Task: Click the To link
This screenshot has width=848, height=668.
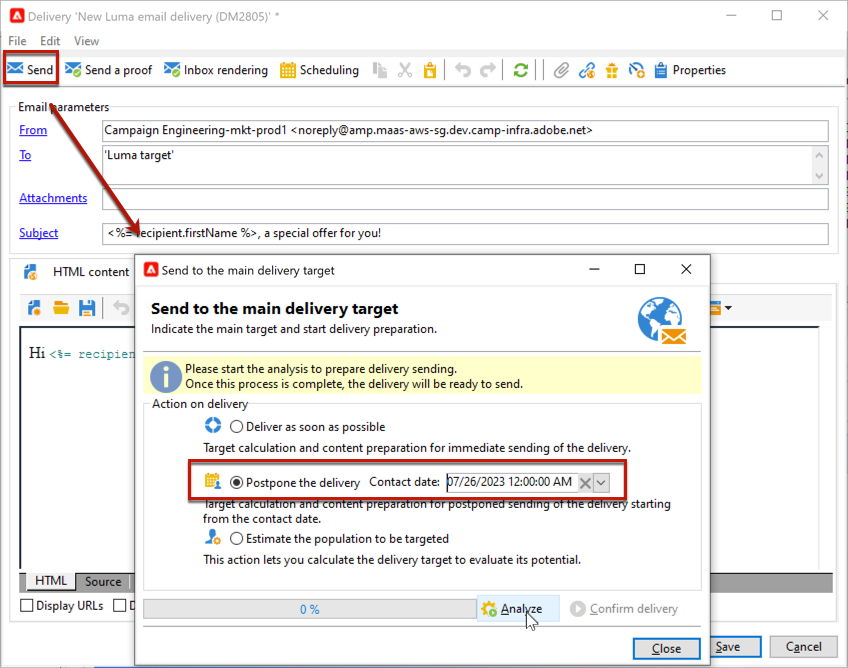Action: (25, 155)
